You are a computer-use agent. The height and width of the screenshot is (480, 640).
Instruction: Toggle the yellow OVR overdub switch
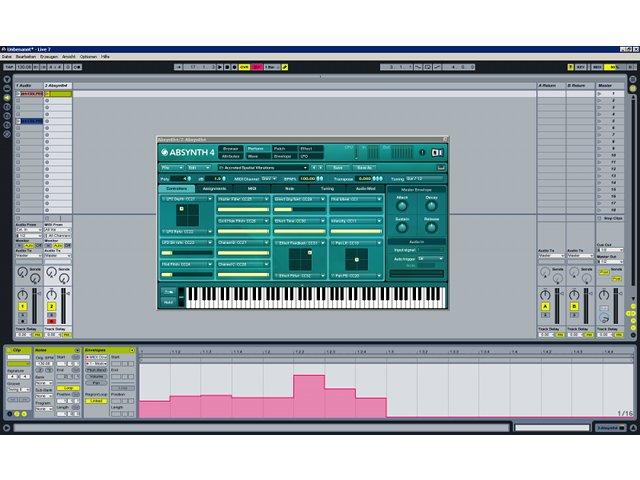pos(244,67)
